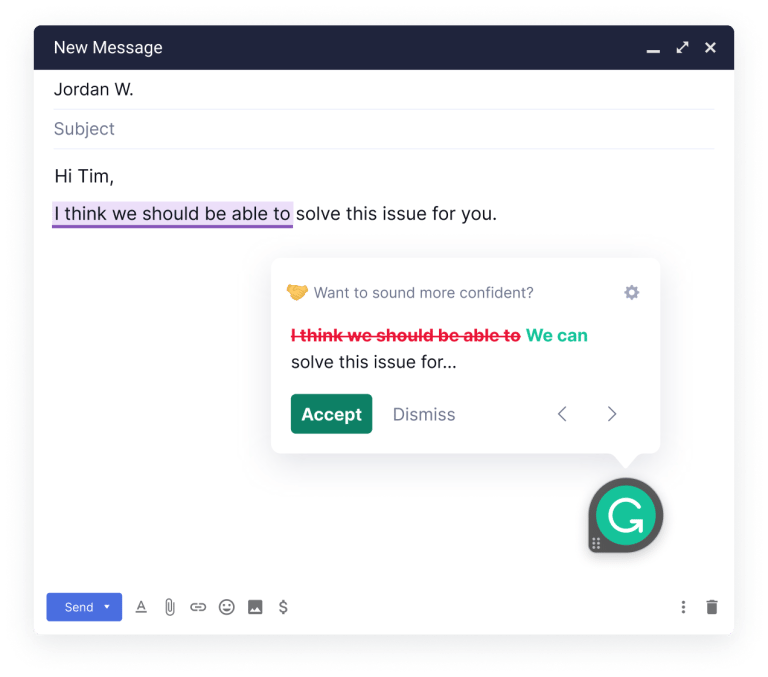Insert an emoji with smiley icon
Image resolution: width=768 pixels, height=677 pixels.
tap(226, 607)
